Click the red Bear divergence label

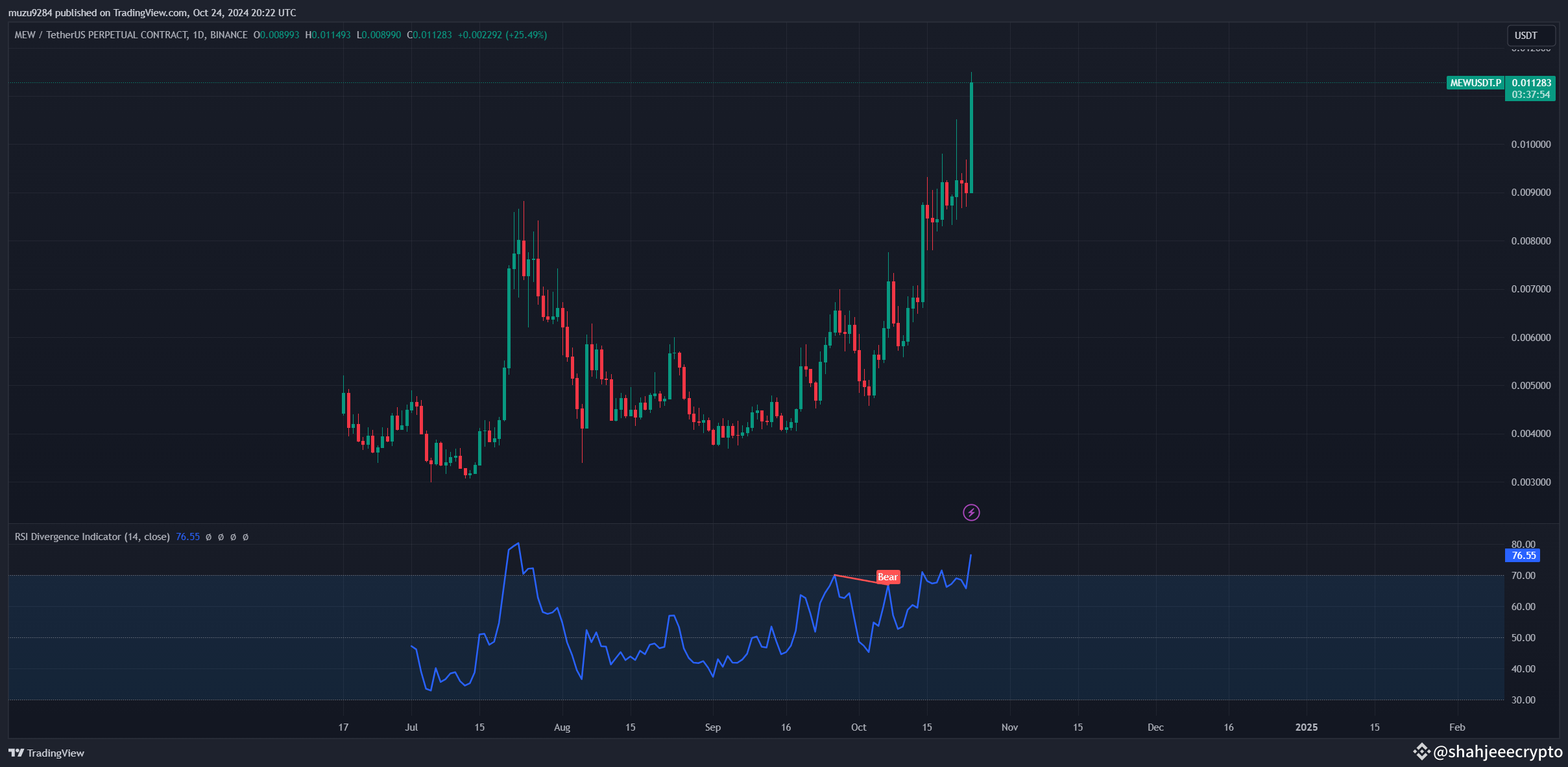pos(887,577)
